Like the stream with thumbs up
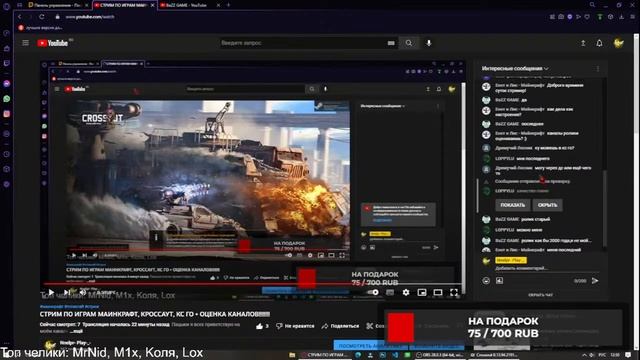 (262, 326)
